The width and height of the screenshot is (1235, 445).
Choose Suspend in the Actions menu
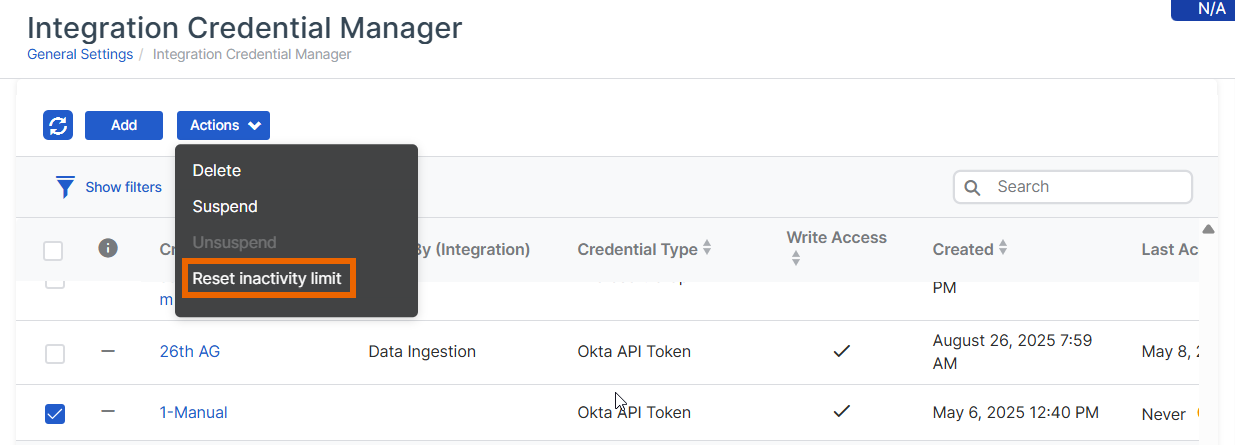225,207
